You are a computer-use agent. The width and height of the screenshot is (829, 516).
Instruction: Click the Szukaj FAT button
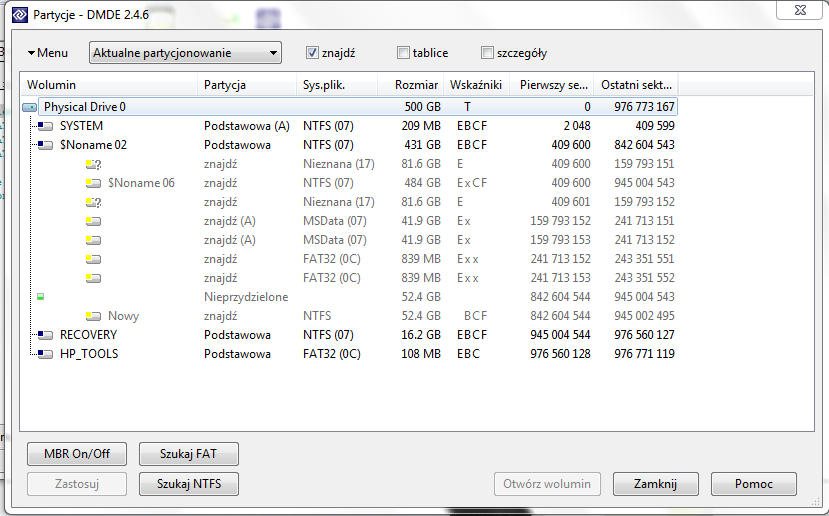(x=189, y=454)
